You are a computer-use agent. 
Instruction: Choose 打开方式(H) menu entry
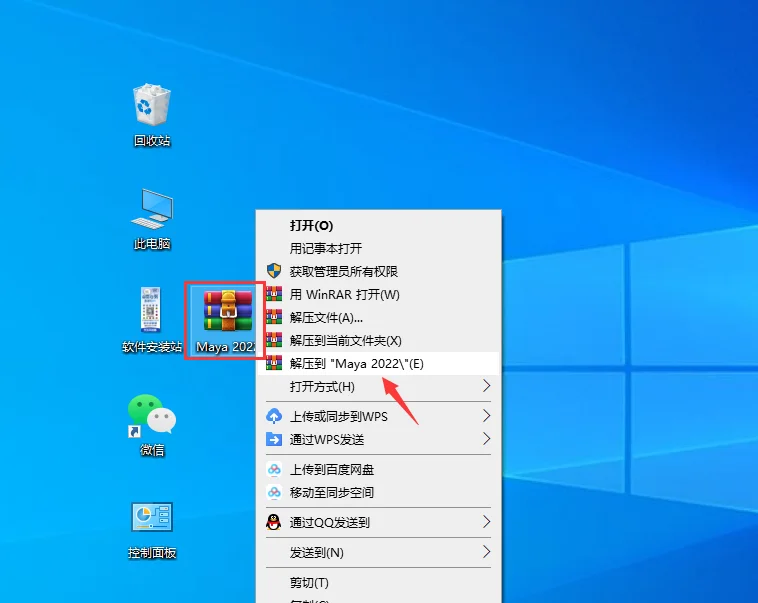(x=378, y=386)
